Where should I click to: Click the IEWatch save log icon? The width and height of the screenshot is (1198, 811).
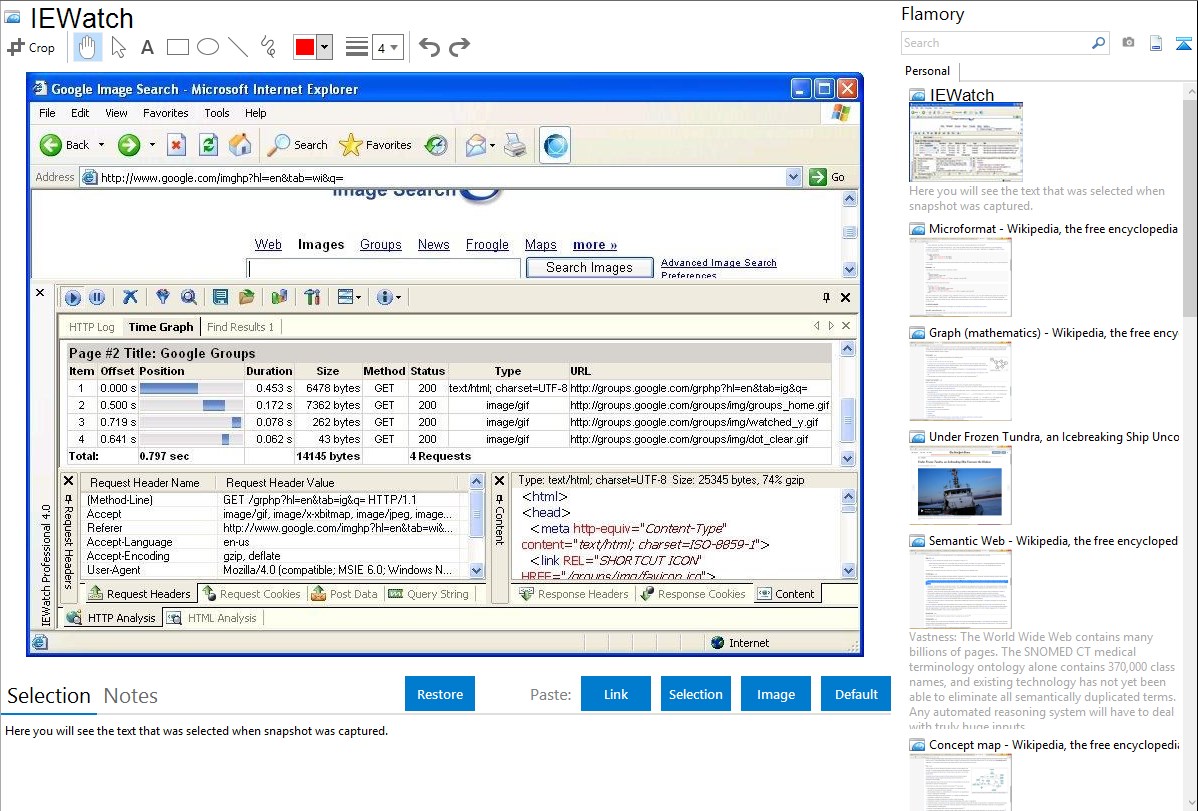tap(220, 297)
